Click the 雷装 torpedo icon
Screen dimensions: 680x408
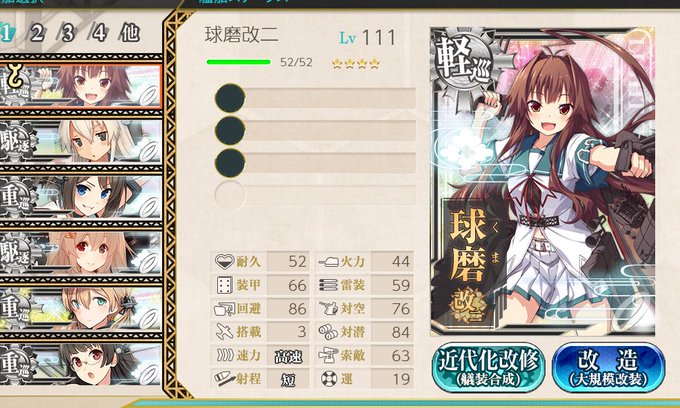(328, 285)
